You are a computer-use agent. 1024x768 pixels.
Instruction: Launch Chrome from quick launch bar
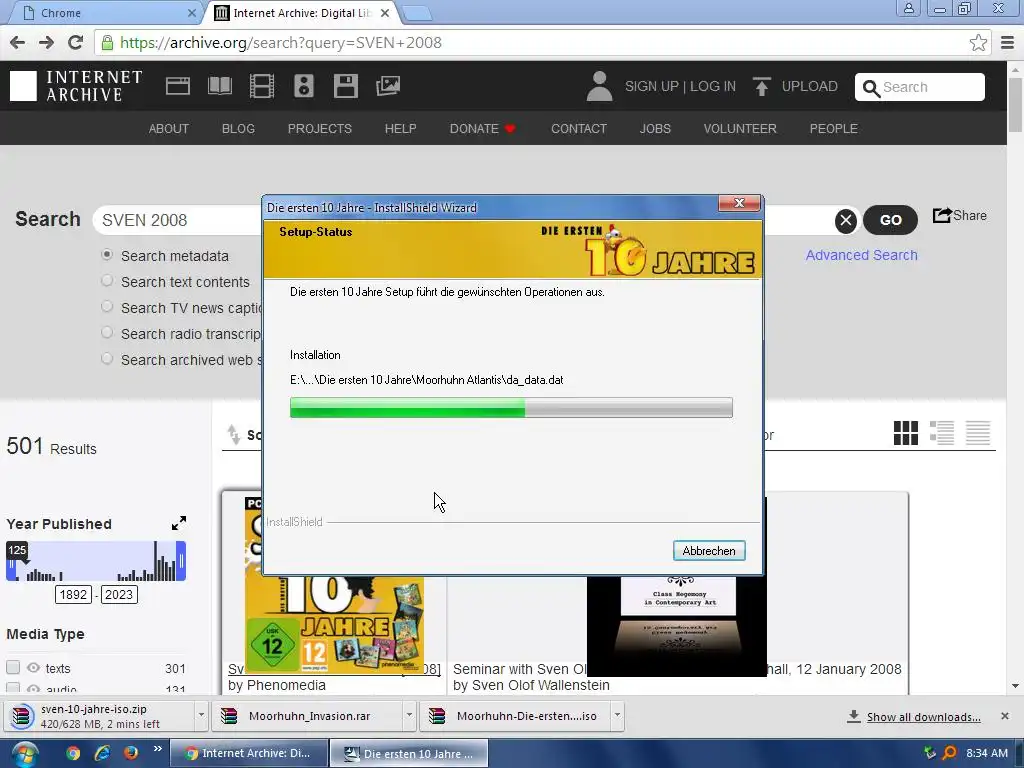click(x=73, y=753)
